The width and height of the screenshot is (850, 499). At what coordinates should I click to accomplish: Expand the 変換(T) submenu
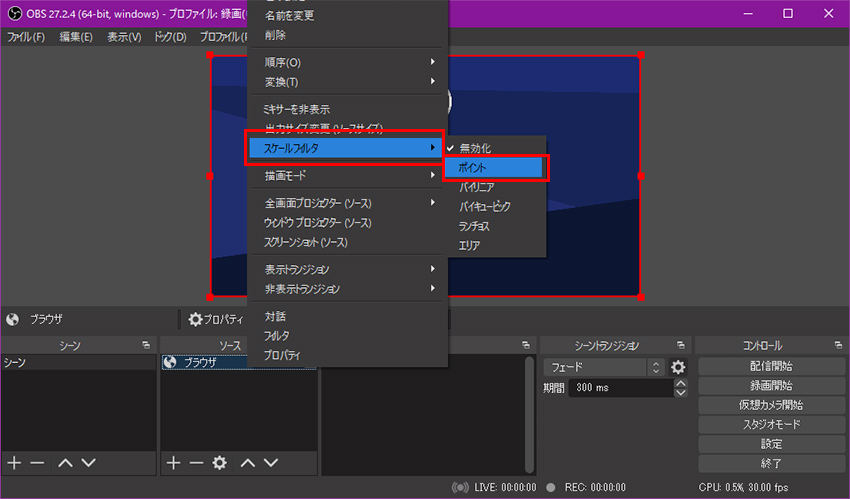(x=345, y=82)
